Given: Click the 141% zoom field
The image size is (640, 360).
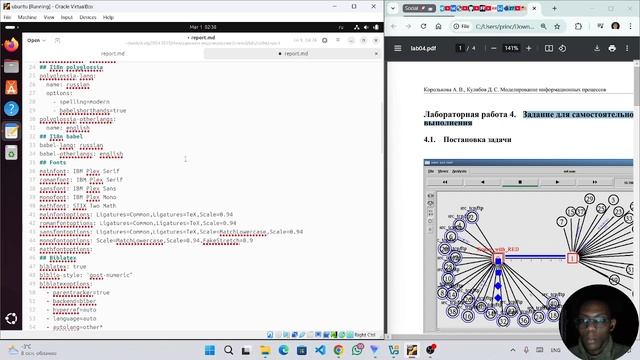Looking at the screenshot, I should 511,48.
